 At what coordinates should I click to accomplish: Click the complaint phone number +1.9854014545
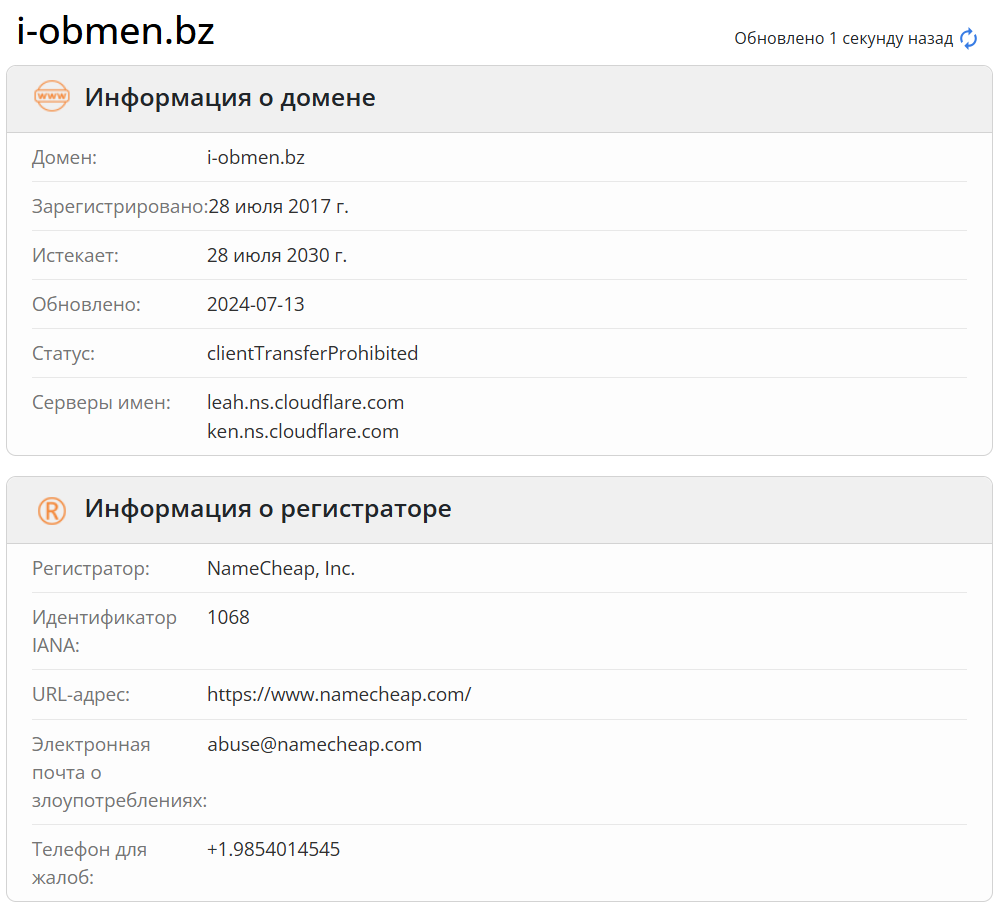tap(273, 850)
